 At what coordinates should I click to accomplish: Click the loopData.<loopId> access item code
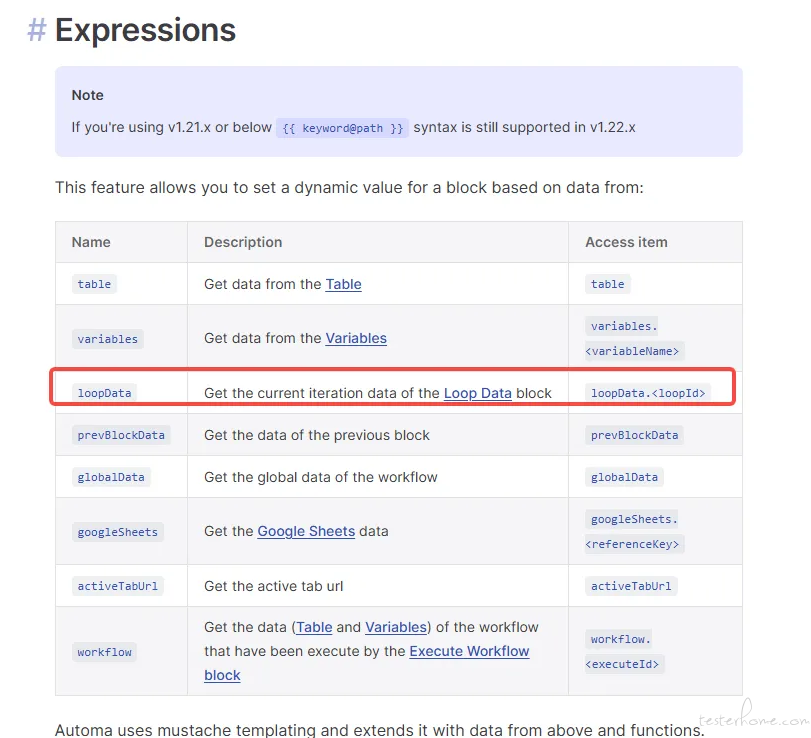[648, 393]
